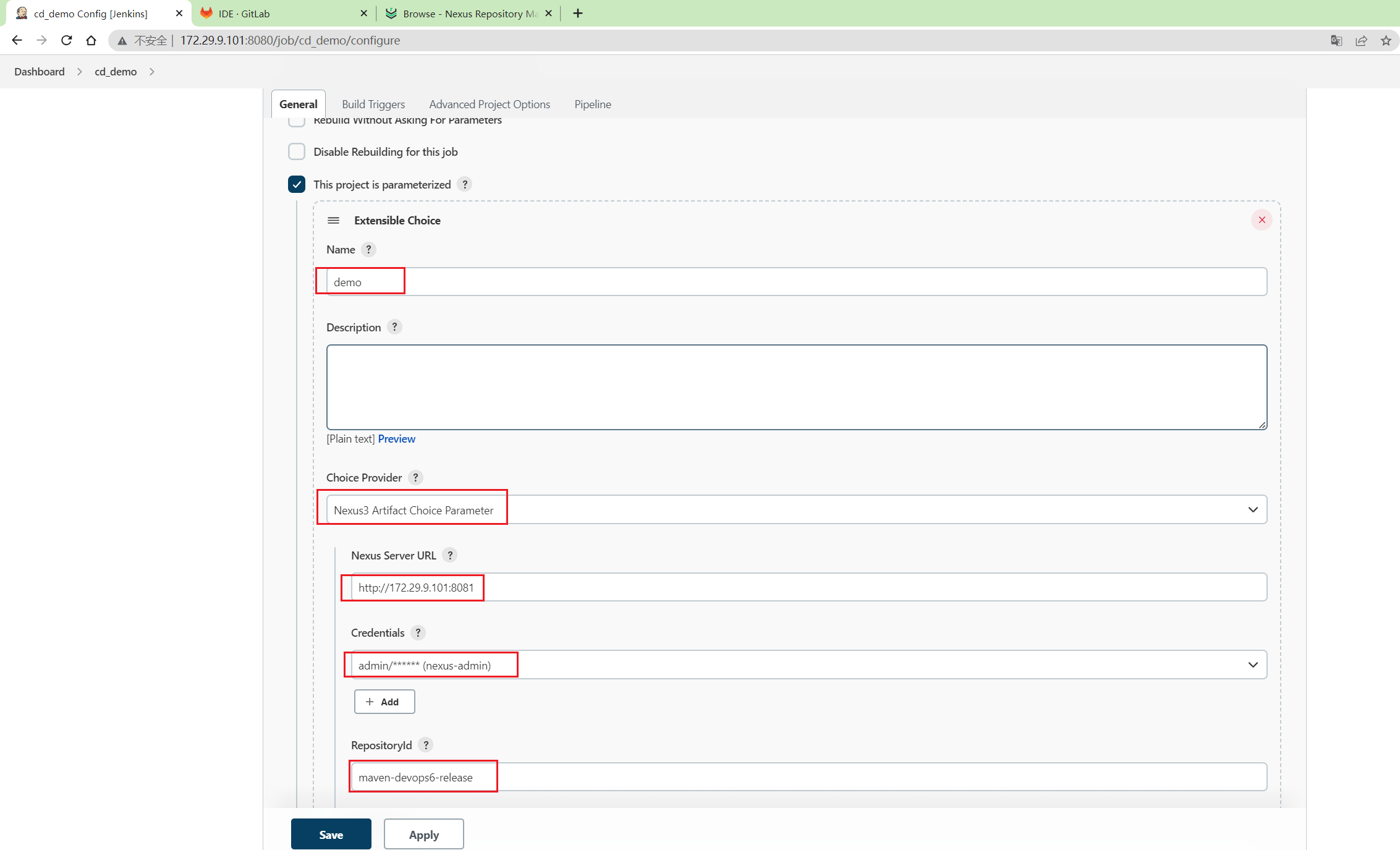Screen dimensions: 1400x850
Task: Grab the Description textarea resize handle
Action: coord(1262,424)
